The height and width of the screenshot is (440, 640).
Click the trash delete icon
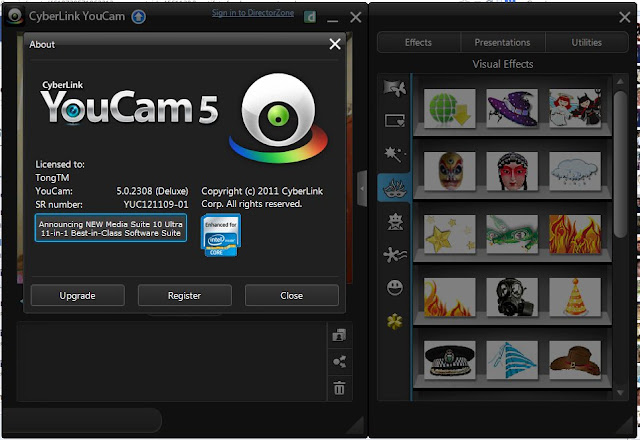[x=339, y=388]
